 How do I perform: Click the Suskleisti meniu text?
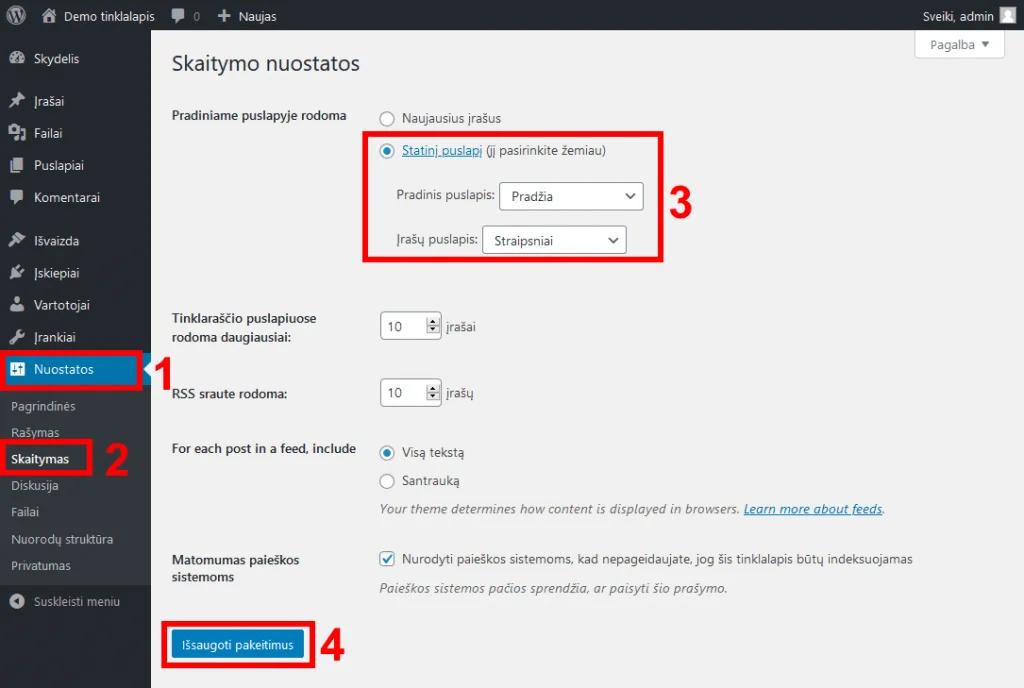pyautogui.click(x=77, y=601)
